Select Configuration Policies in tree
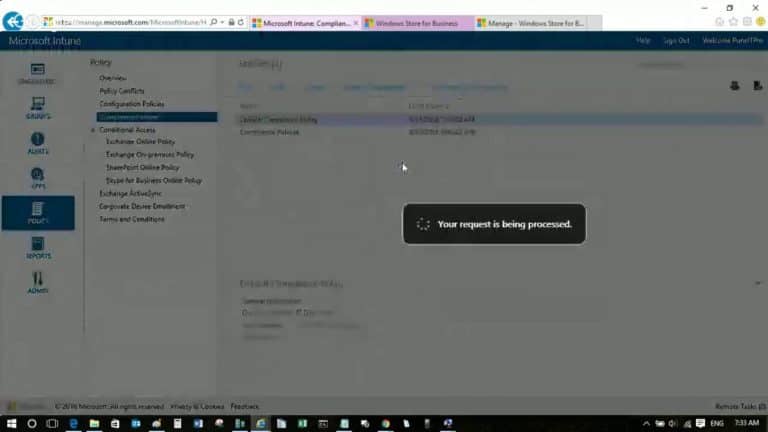The width and height of the screenshot is (768, 432). [x=132, y=104]
